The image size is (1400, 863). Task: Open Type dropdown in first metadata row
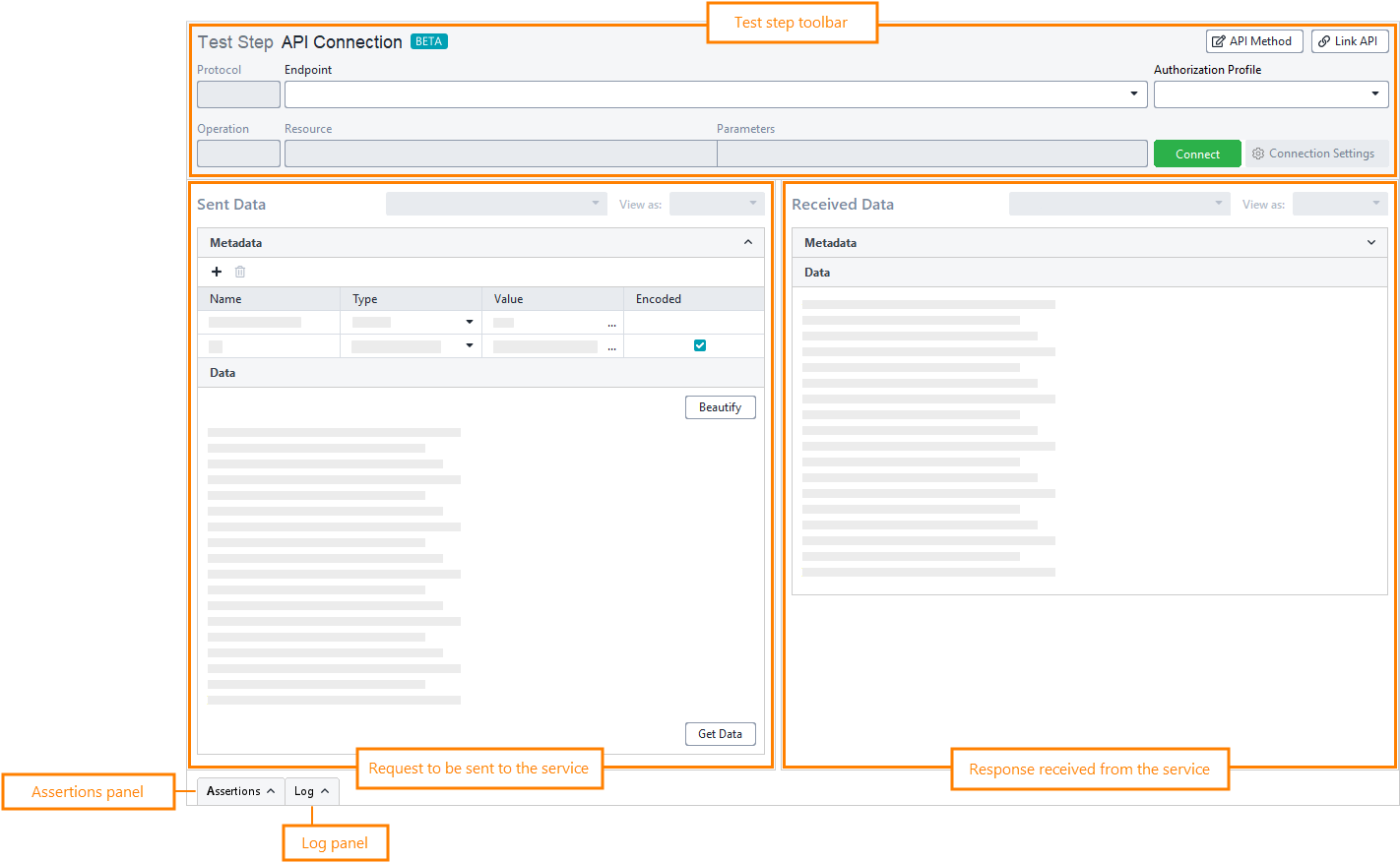point(470,322)
